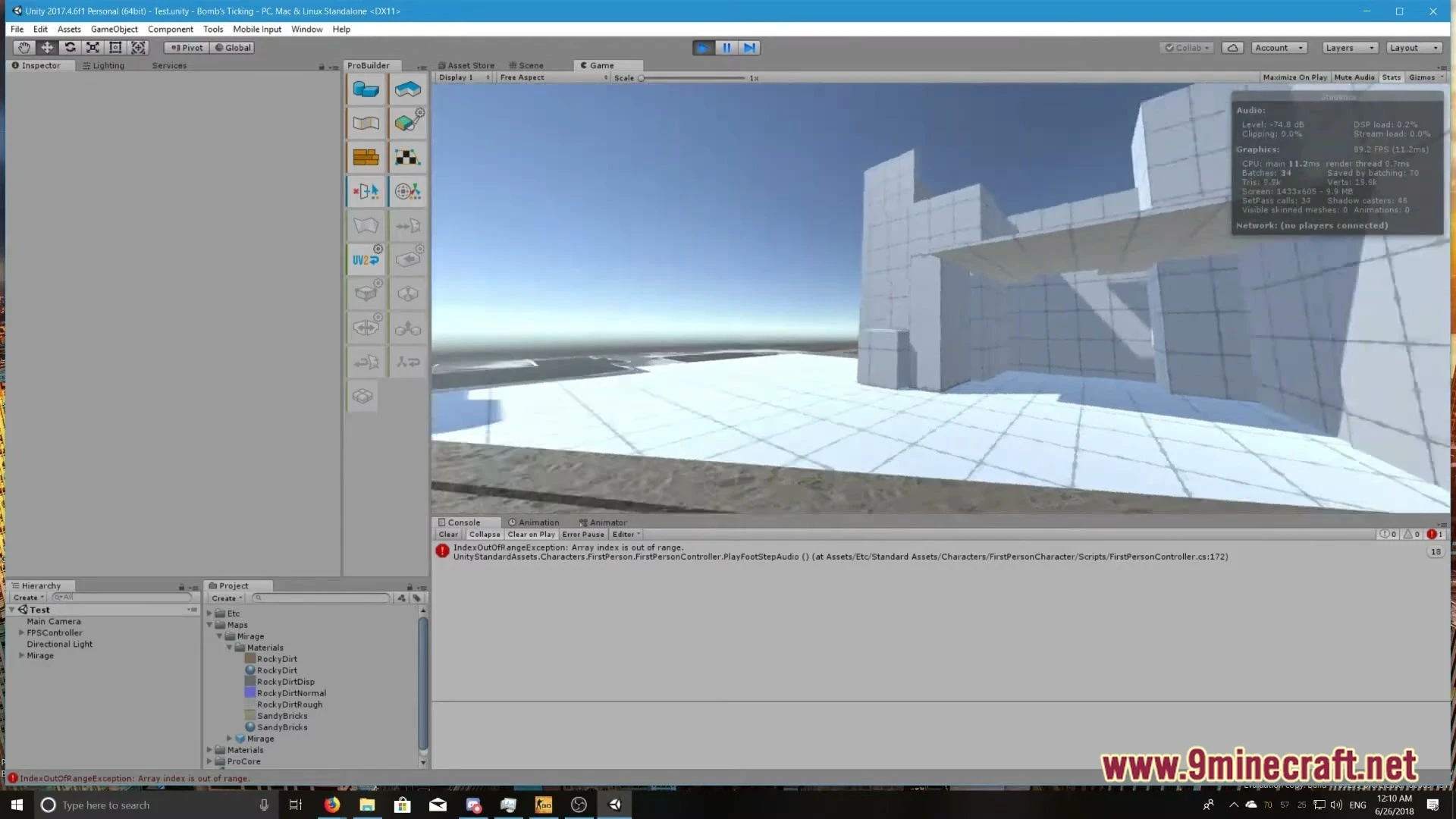
Task: Open Firefox from the Windows taskbar
Action: (x=331, y=805)
